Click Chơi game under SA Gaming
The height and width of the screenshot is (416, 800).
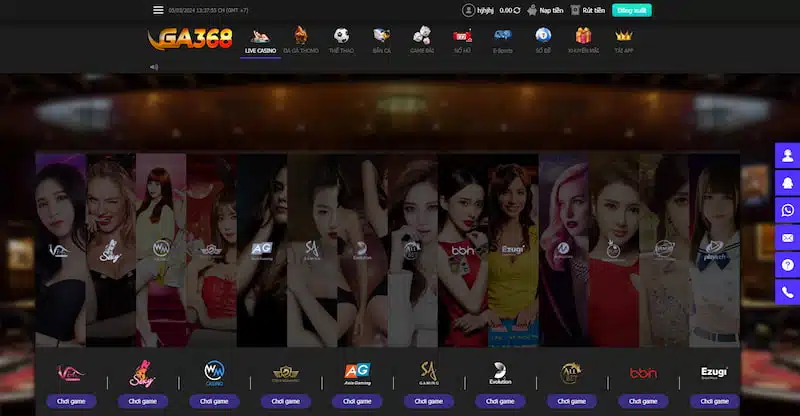(x=429, y=401)
